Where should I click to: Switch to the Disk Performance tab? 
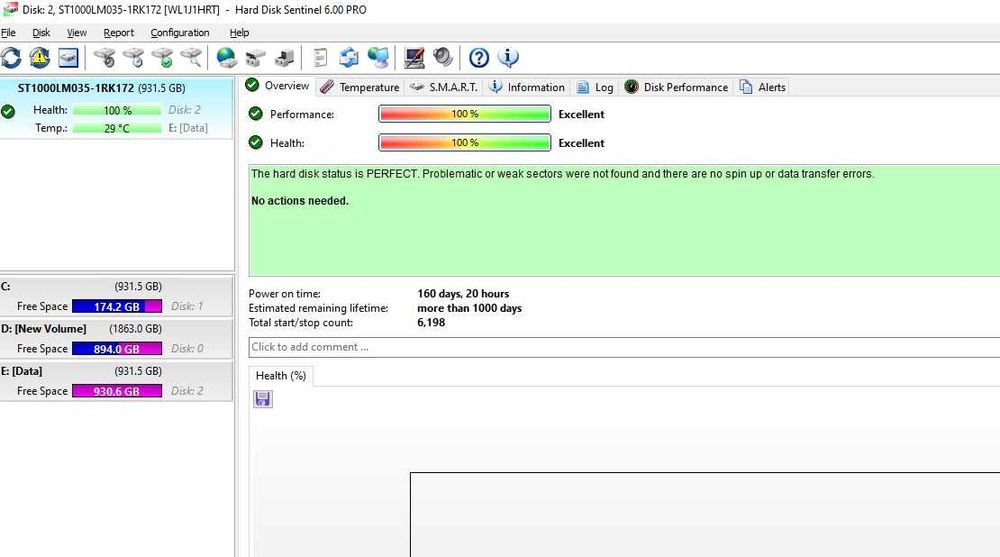coord(677,87)
